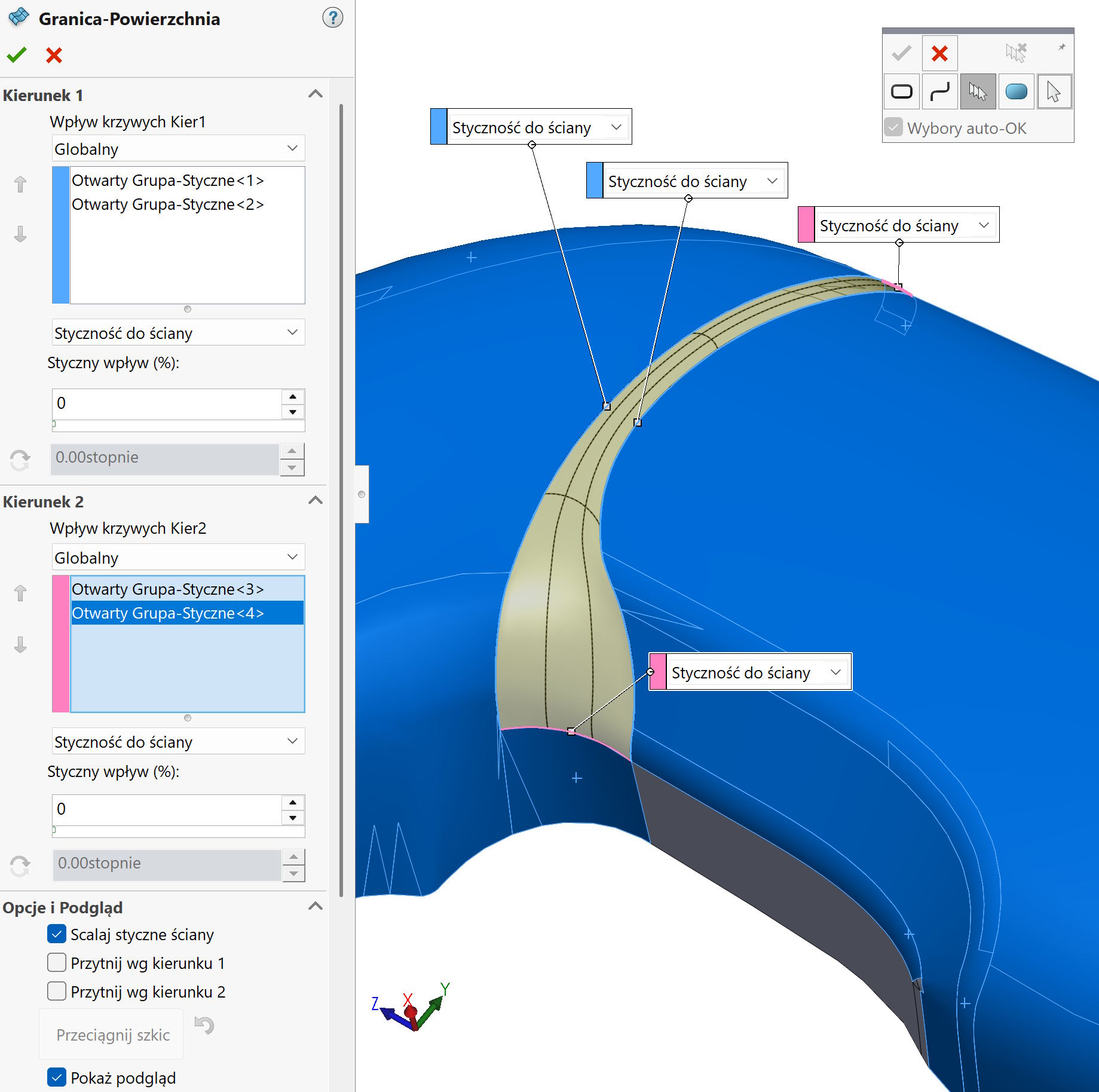Collapse the Kierunek 2 section
Viewport: 1099px width, 1092px height.
pyautogui.click(x=315, y=501)
